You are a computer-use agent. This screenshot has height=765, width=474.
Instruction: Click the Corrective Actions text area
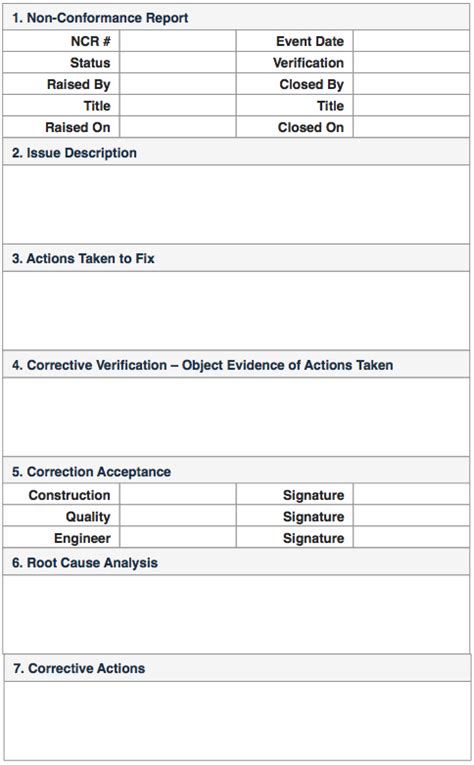coord(237,721)
